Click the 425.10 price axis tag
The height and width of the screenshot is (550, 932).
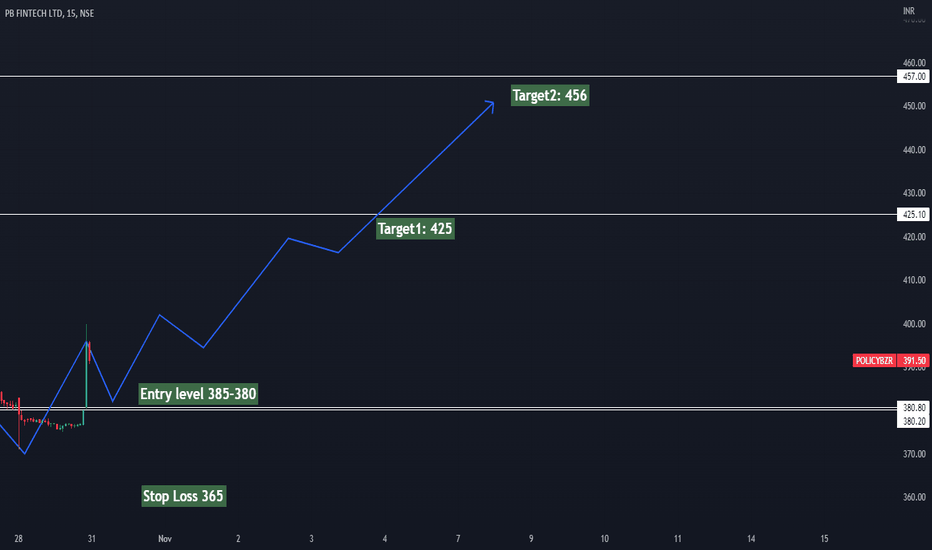pyautogui.click(x=913, y=215)
